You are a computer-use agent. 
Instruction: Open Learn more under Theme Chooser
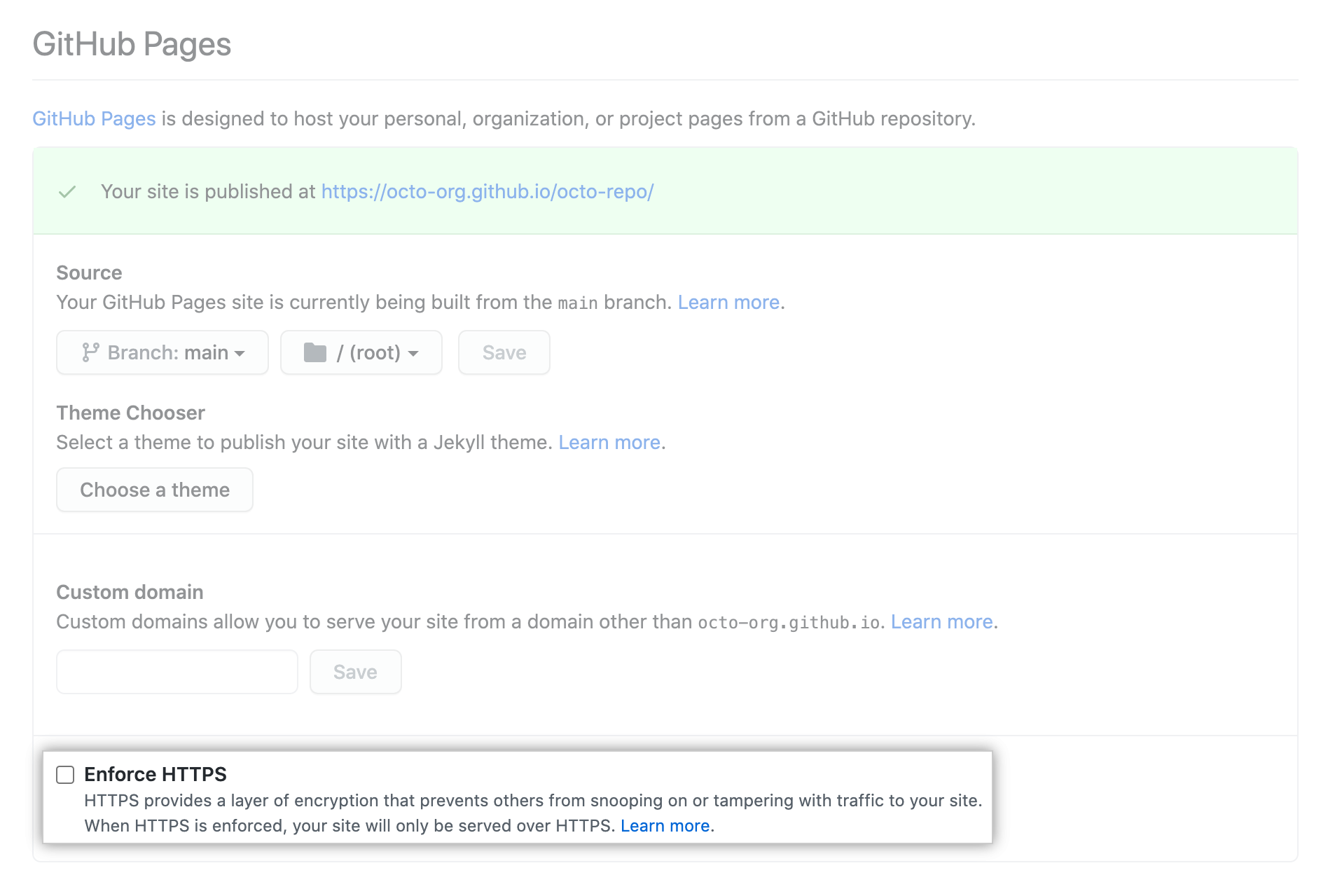tap(609, 442)
